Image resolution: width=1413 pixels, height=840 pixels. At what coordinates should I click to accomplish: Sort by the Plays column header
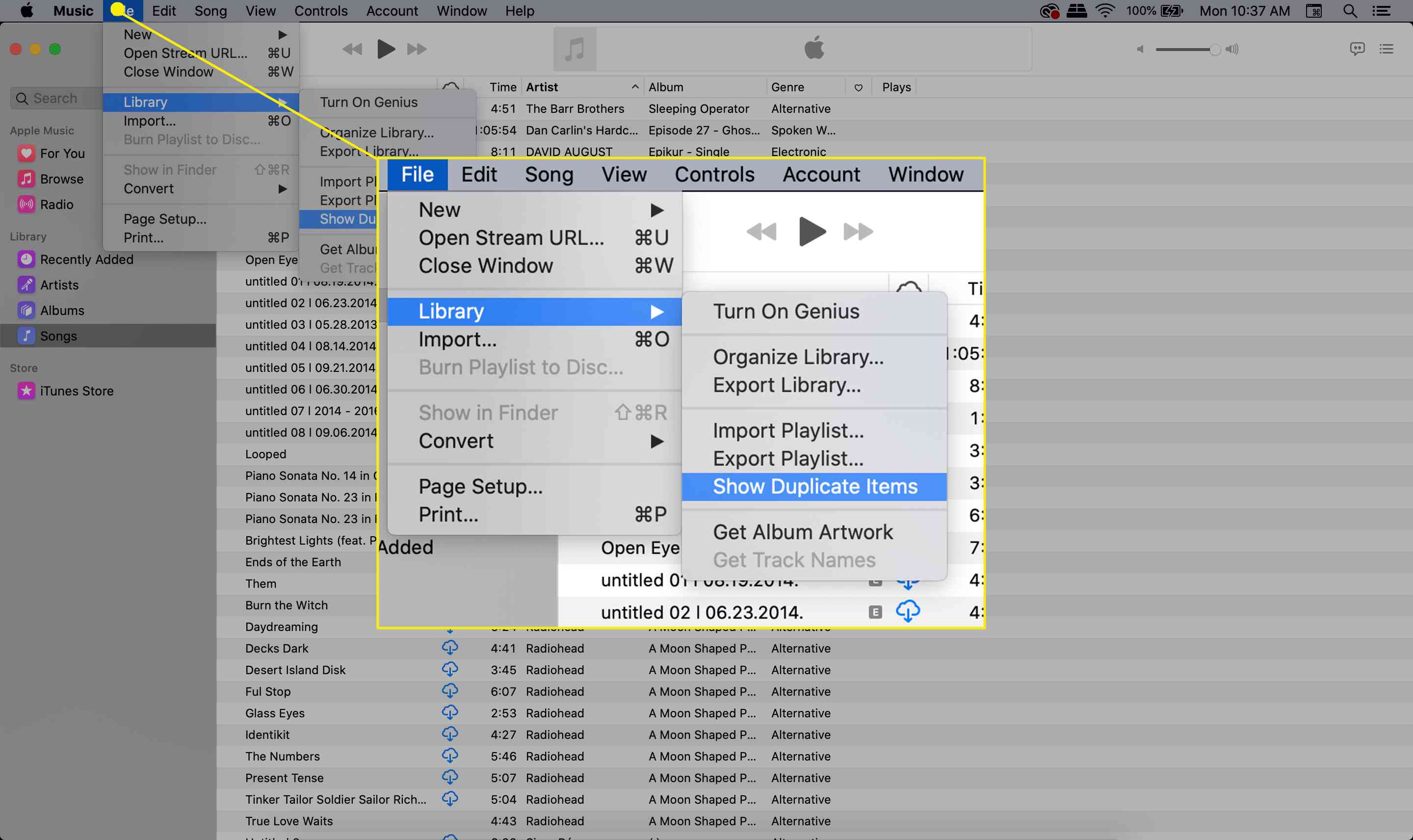pyautogui.click(x=896, y=87)
